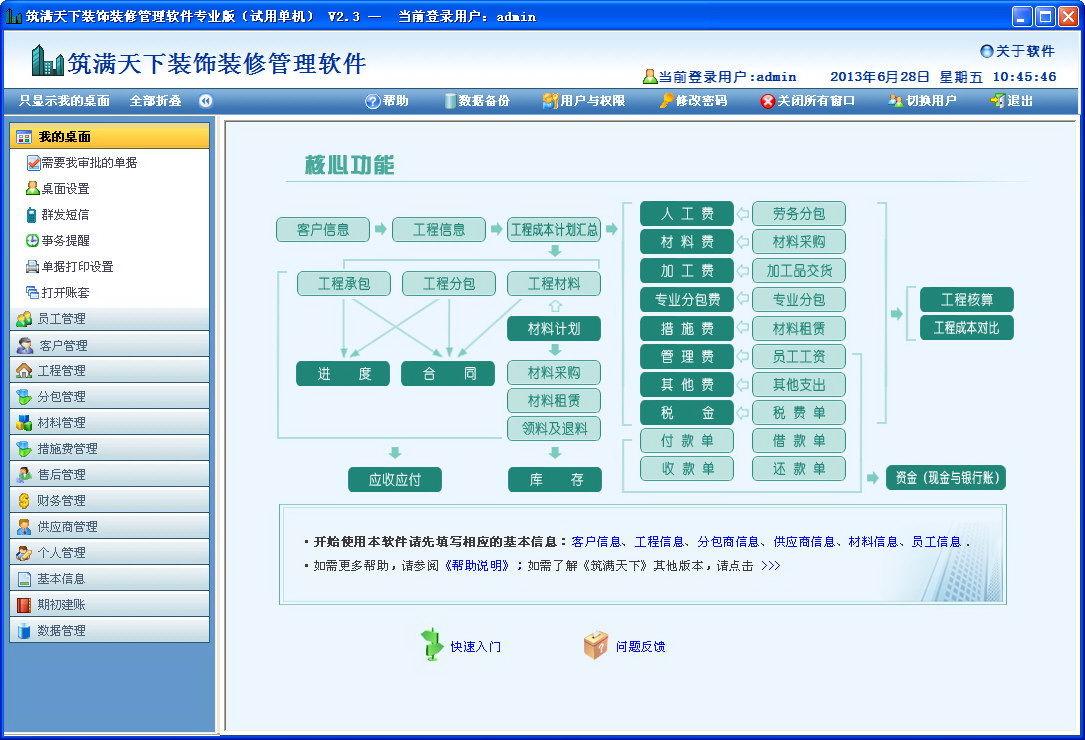Click 切换用户 switch user
The image size is (1085, 740).
pos(922,101)
